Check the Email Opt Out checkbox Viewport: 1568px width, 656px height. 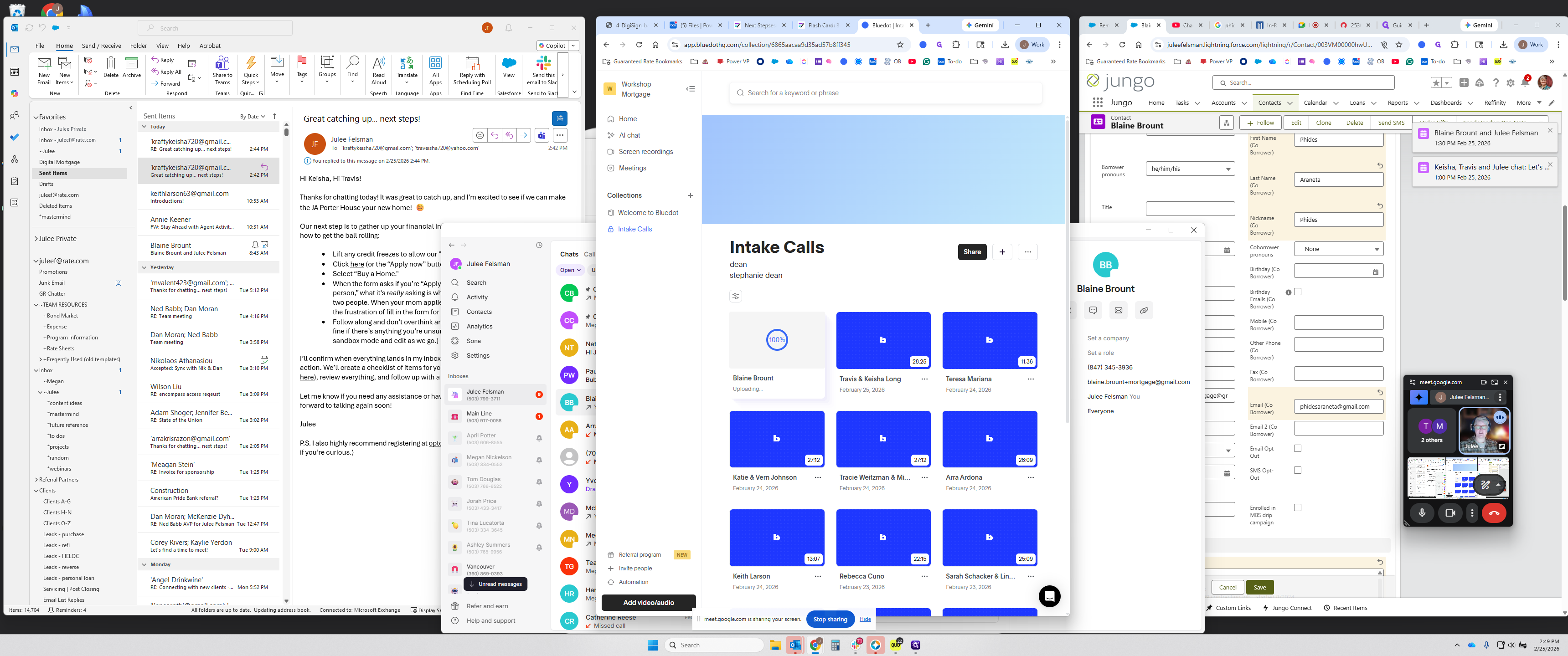point(1298,448)
